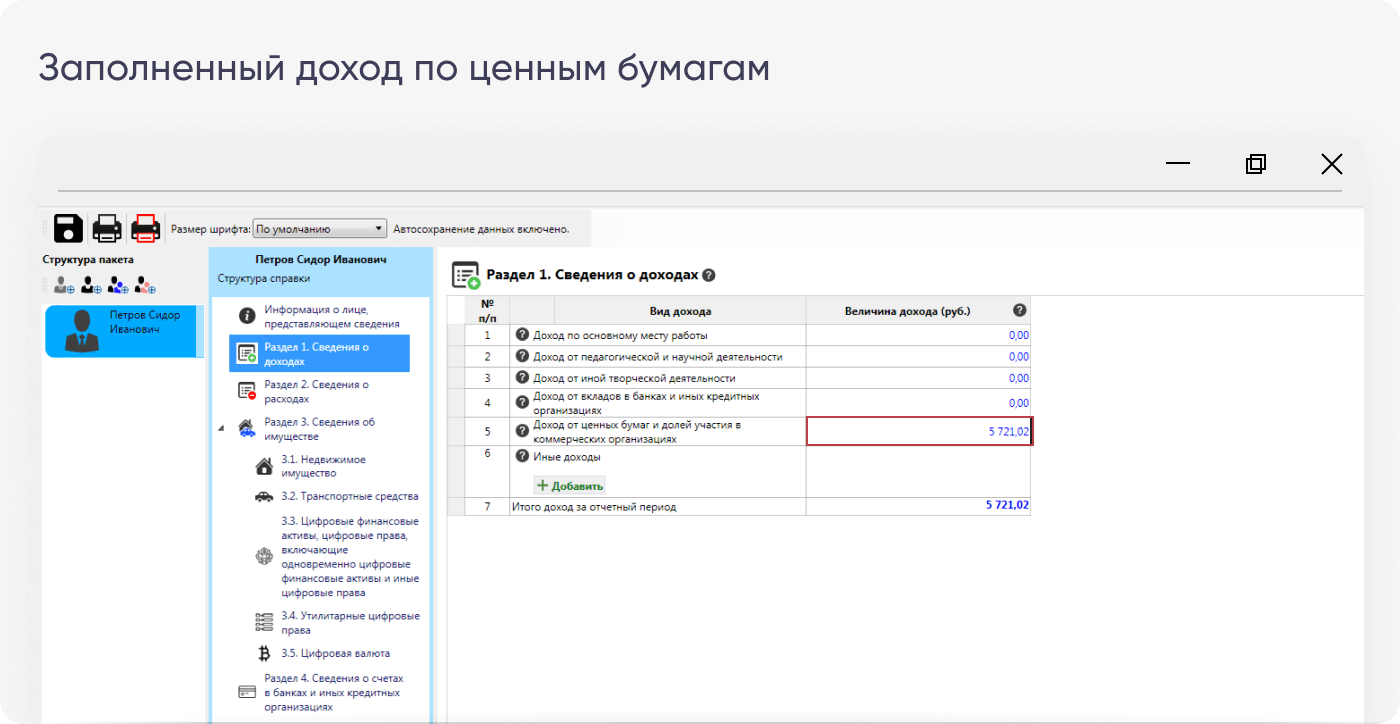The image size is (1400, 724).
Task: Open the Размер шрифта dropdown
Action: point(319,229)
